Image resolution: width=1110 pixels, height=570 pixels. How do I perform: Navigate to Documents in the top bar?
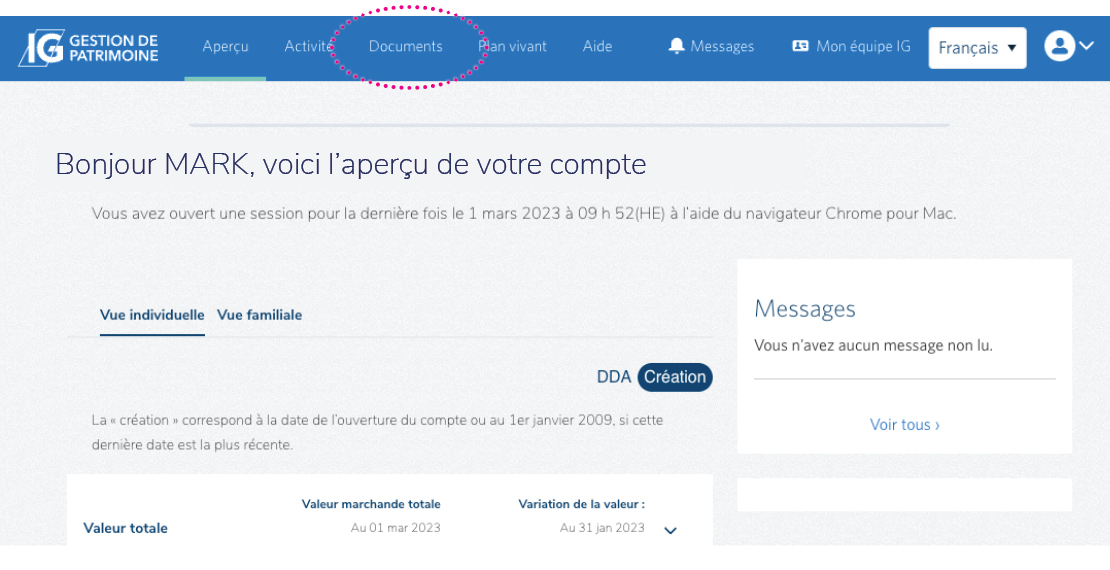coord(405,46)
